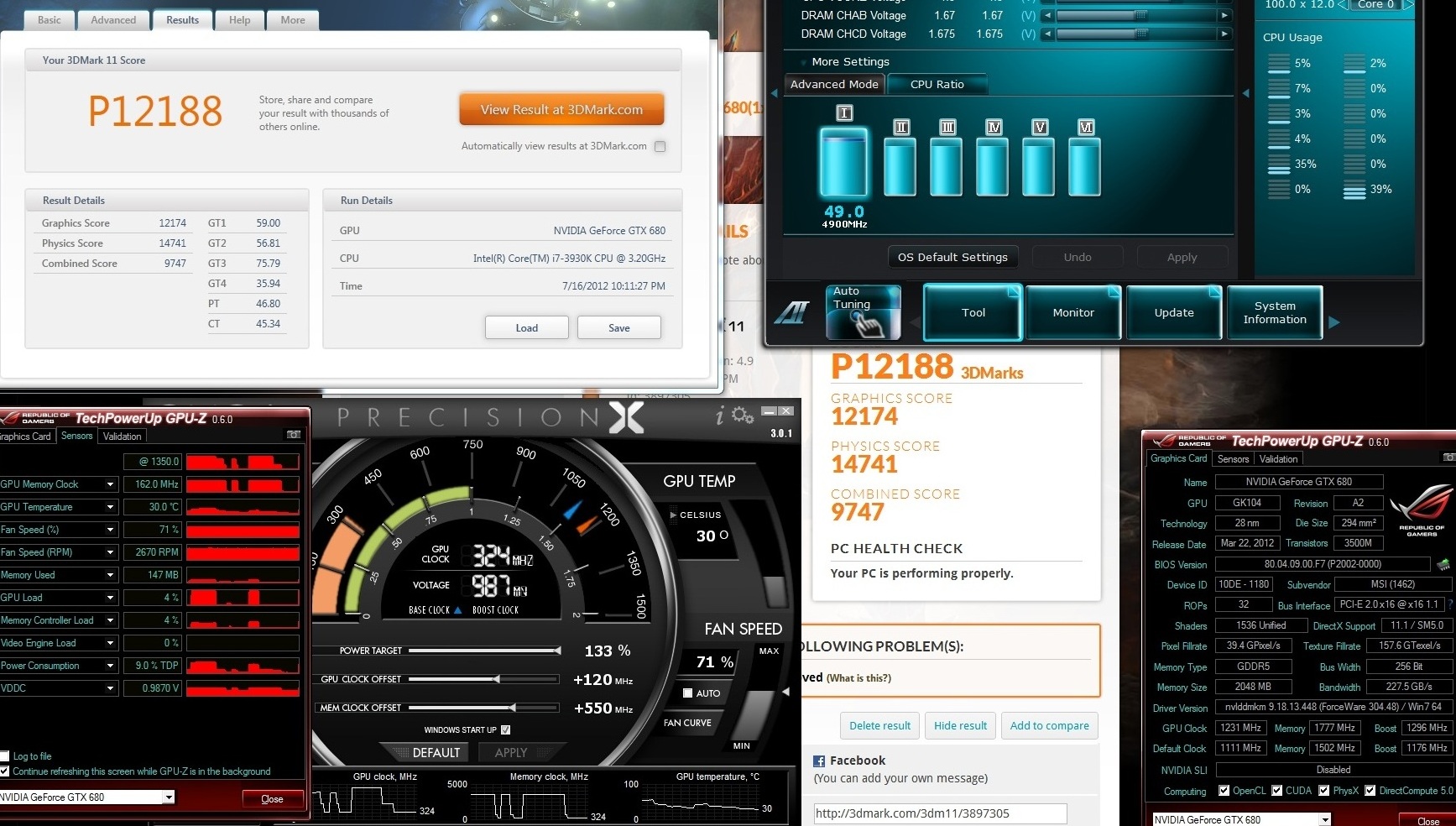Viewport: 1456px width, 826px height.
Task: Click camera icon in right GPU-Z window
Action: coord(1448,457)
